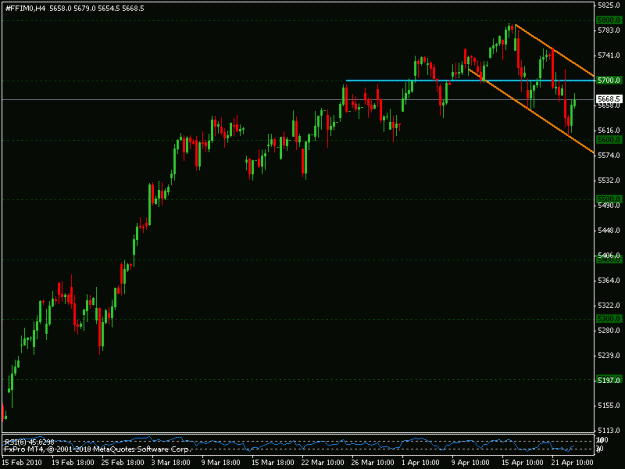Click the 5113.0 price axis label
The image size is (625, 469).
609,430
